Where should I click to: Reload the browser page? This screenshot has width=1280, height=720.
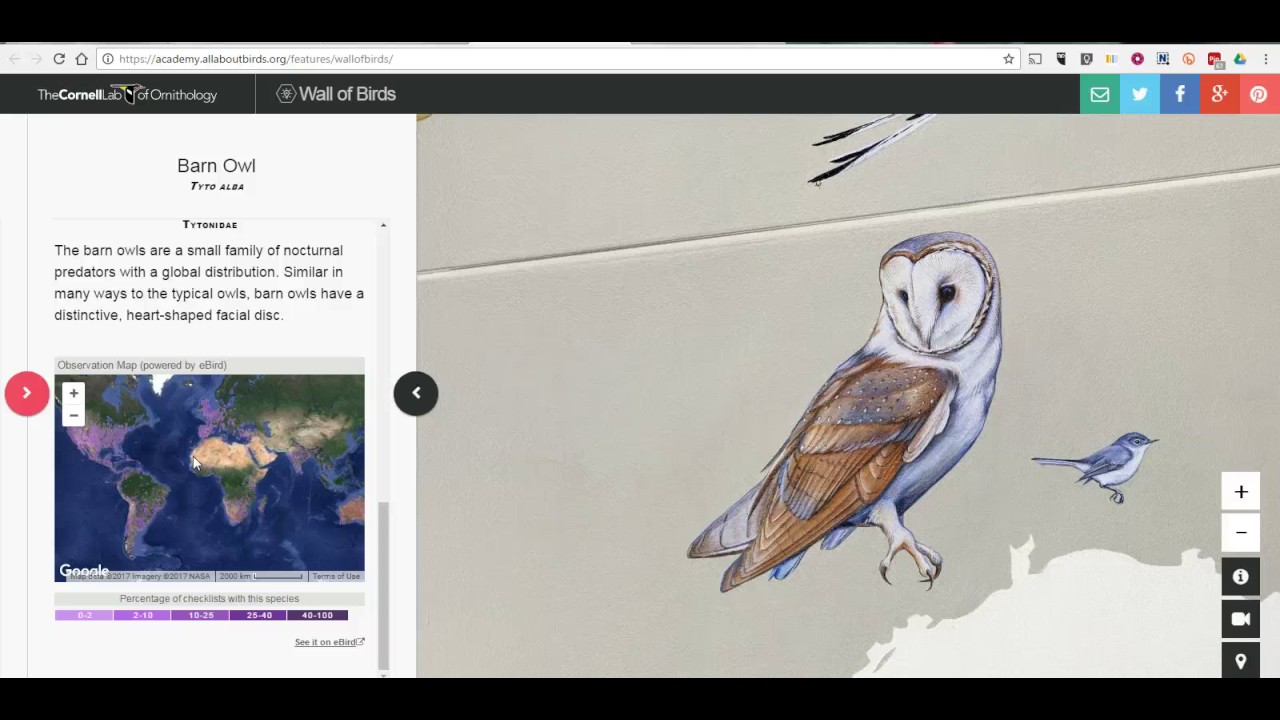click(x=59, y=59)
